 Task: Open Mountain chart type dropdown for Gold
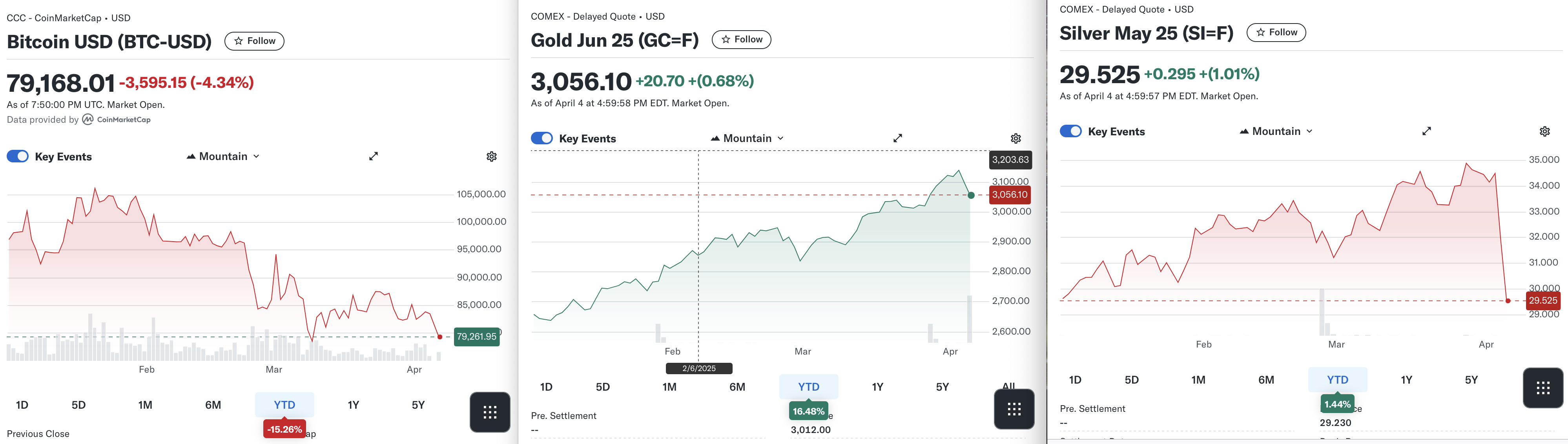point(748,138)
